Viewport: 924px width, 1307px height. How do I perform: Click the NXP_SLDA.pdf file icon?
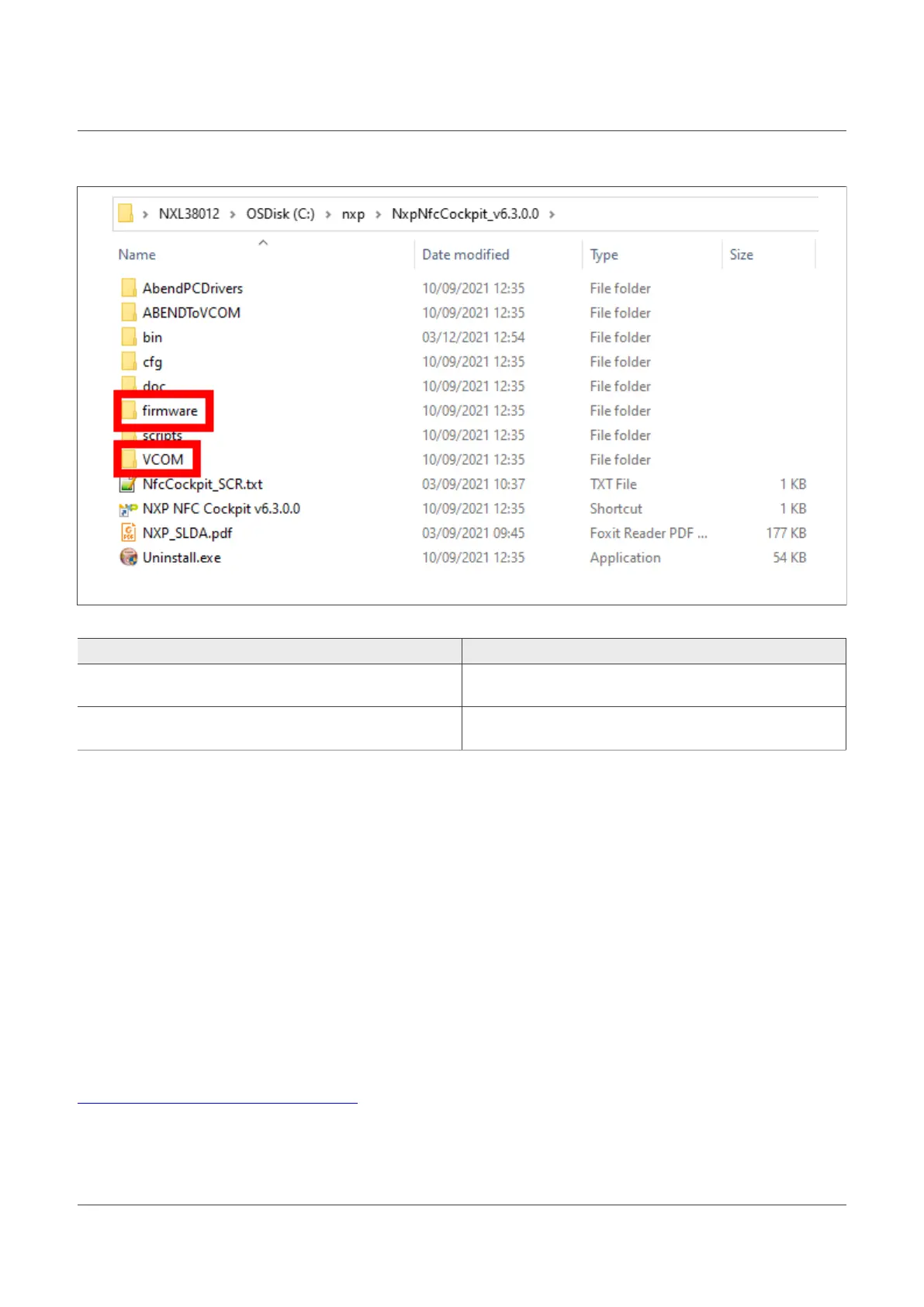[x=128, y=533]
